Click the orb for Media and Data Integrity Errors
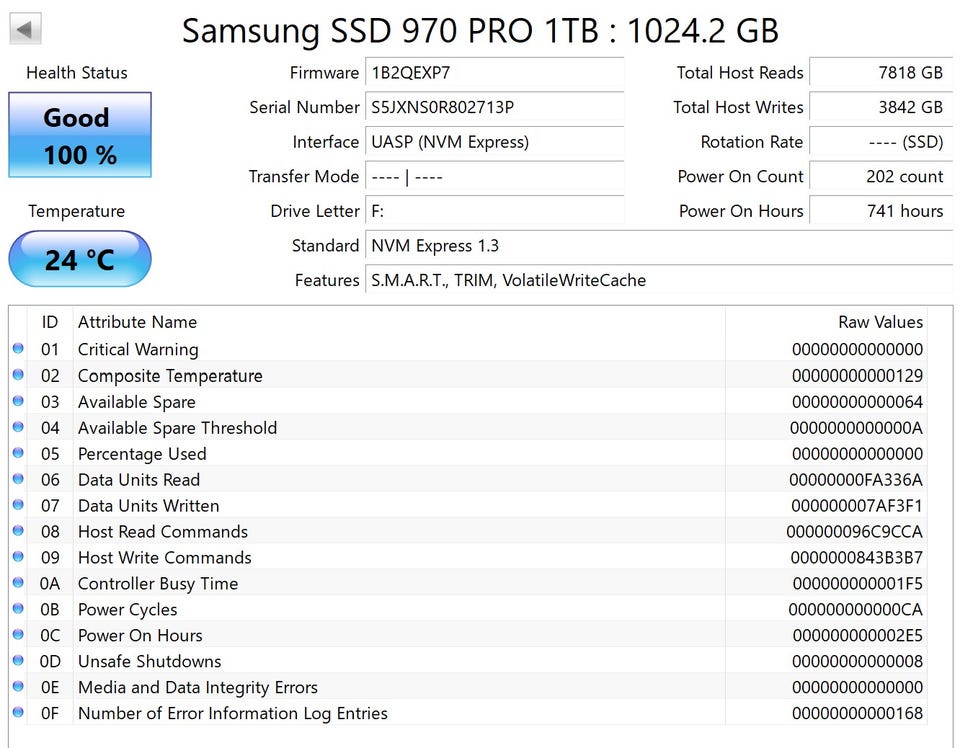Image resolution: width=960 pixels, height=748 pixels. pyautogui.click(x=18, y=687)
